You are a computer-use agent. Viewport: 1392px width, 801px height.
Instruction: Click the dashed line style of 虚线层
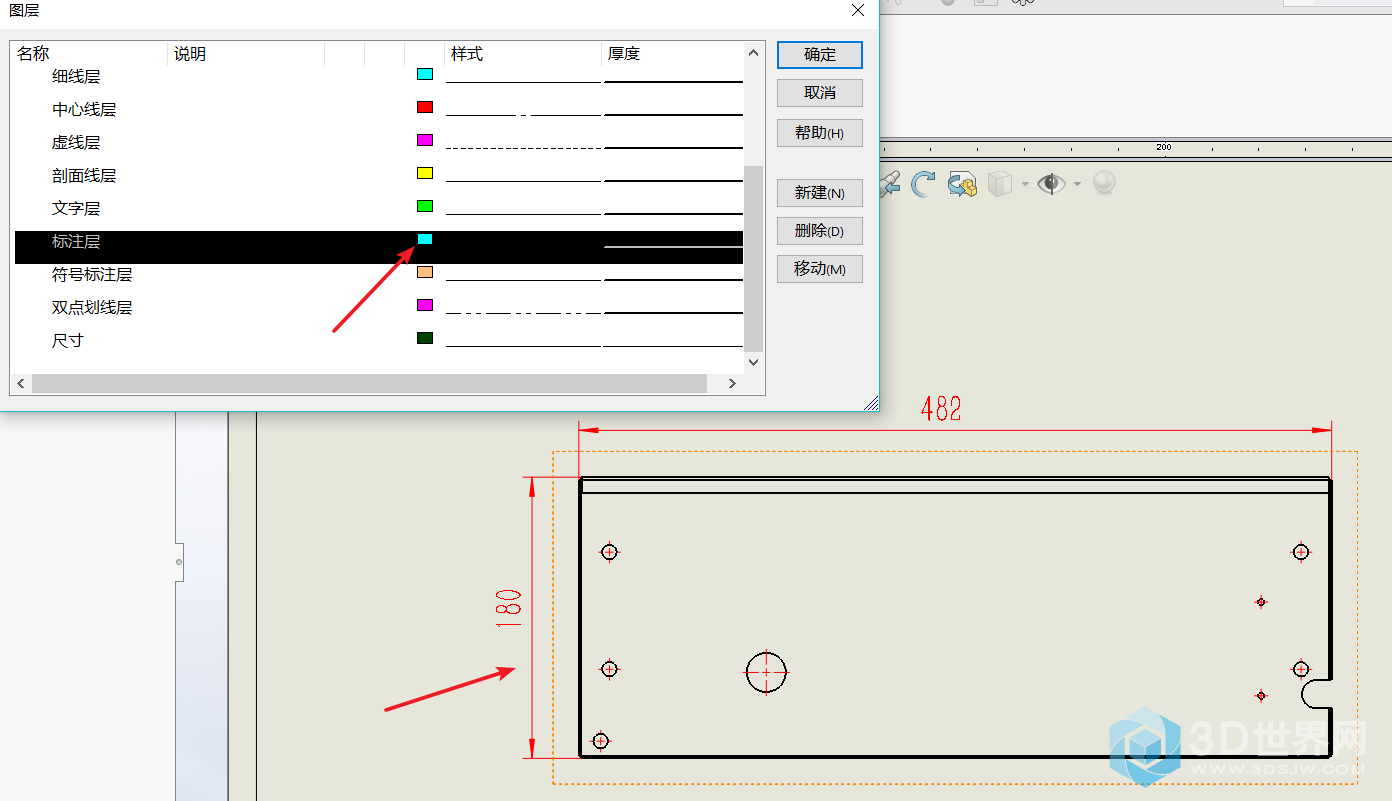tap(523, 148)
